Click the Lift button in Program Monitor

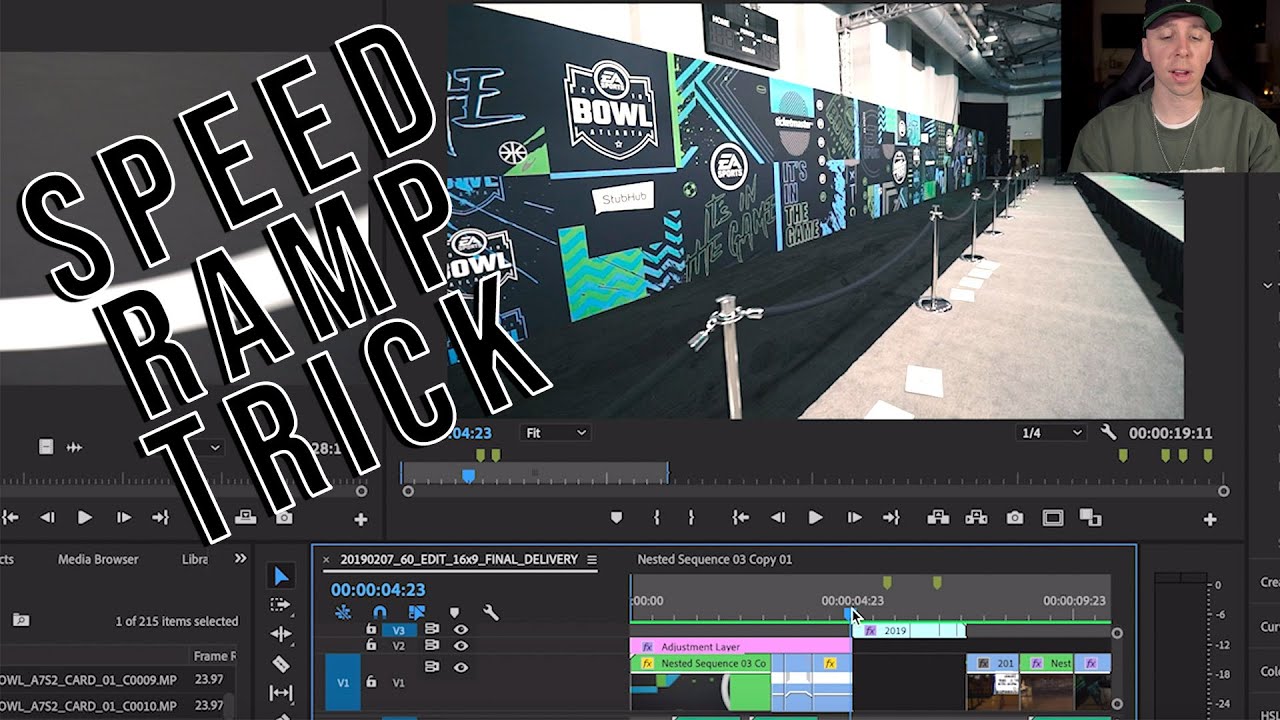click(x=938, y=517)
